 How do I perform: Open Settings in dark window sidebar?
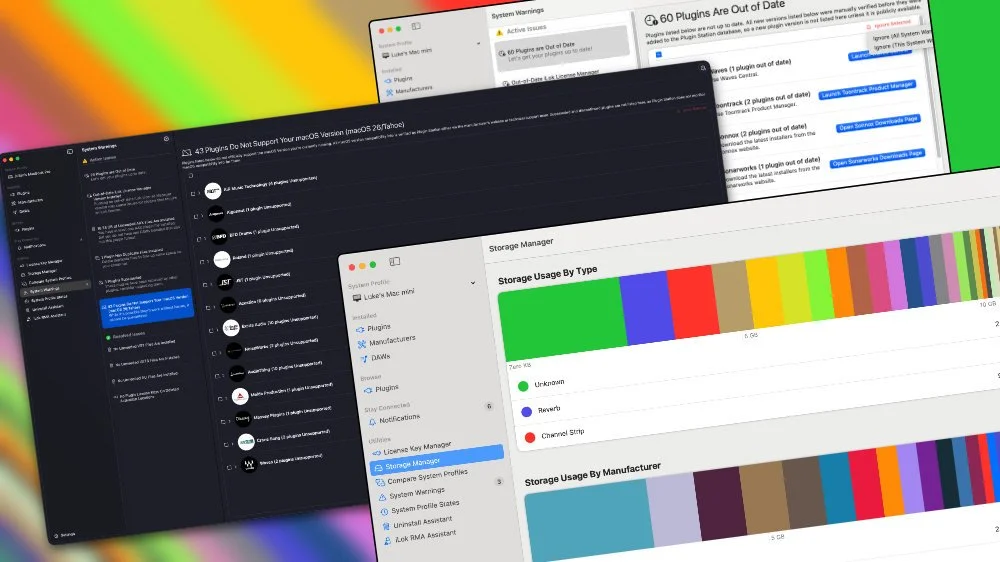click(65, 535)
